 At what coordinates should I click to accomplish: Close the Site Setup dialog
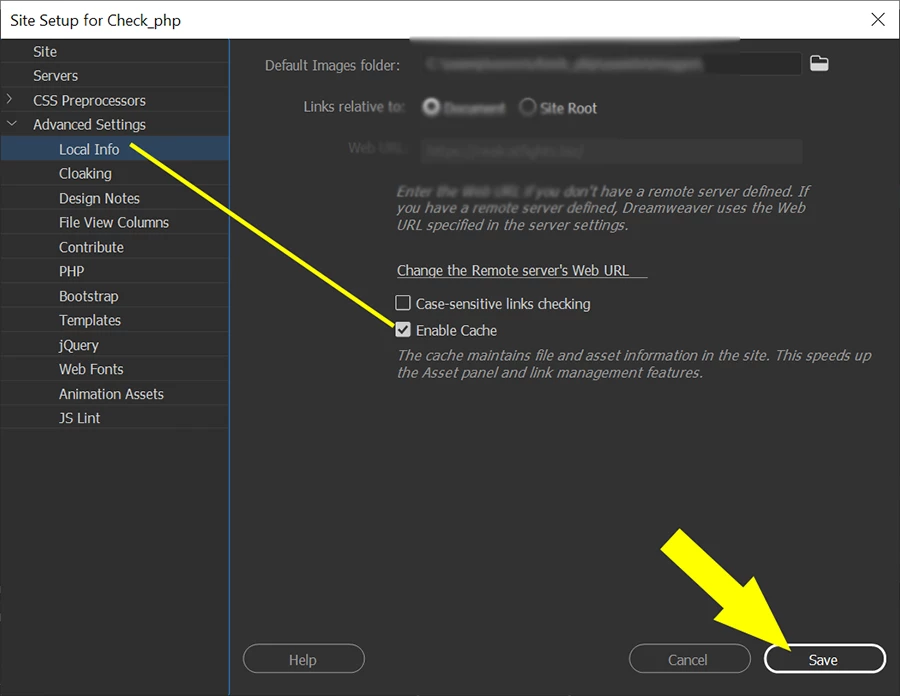tap(878, 20)
